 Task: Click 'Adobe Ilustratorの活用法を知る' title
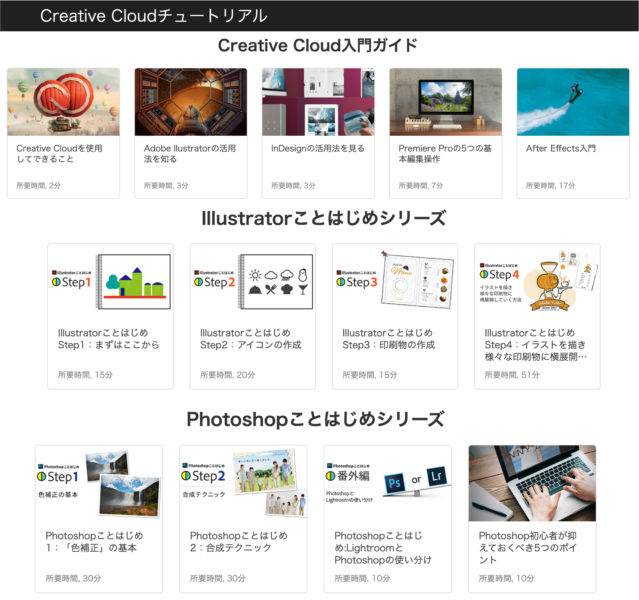tap(190, 154)
